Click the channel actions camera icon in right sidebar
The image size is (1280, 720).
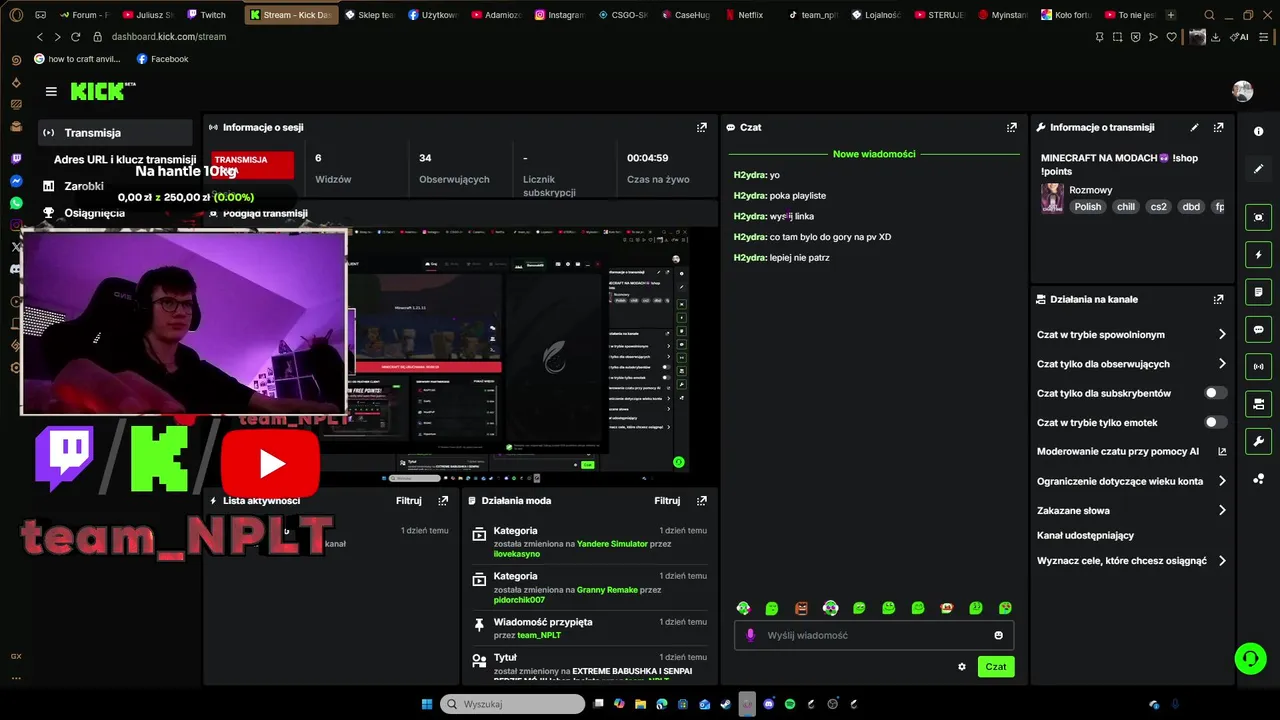[1258, 404]
